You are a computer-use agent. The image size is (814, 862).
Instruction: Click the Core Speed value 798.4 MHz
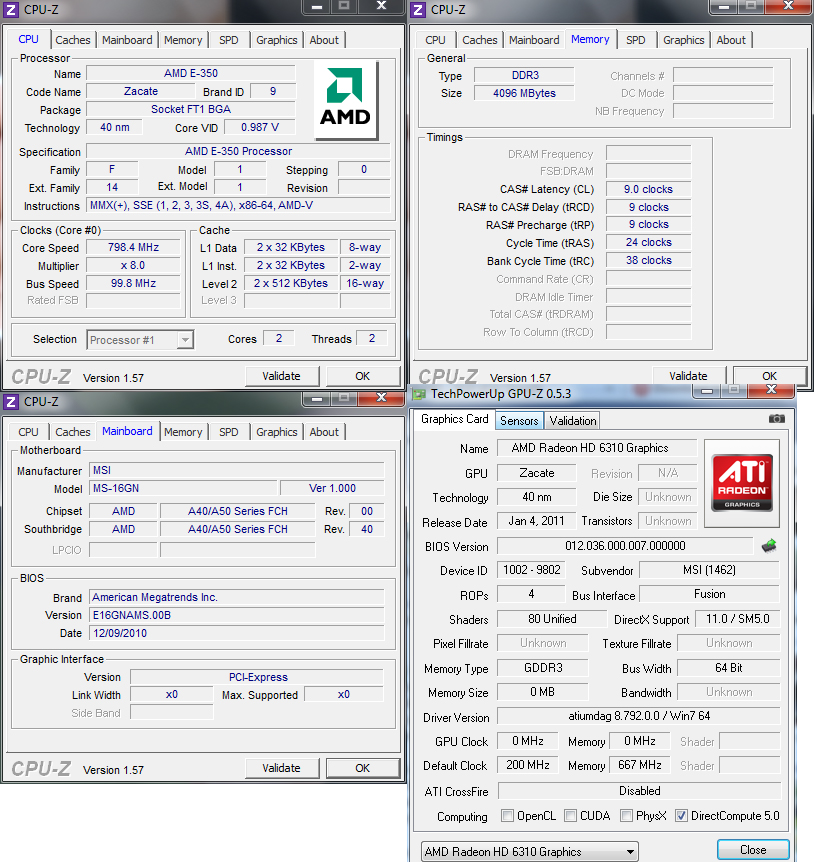point(134,247)
